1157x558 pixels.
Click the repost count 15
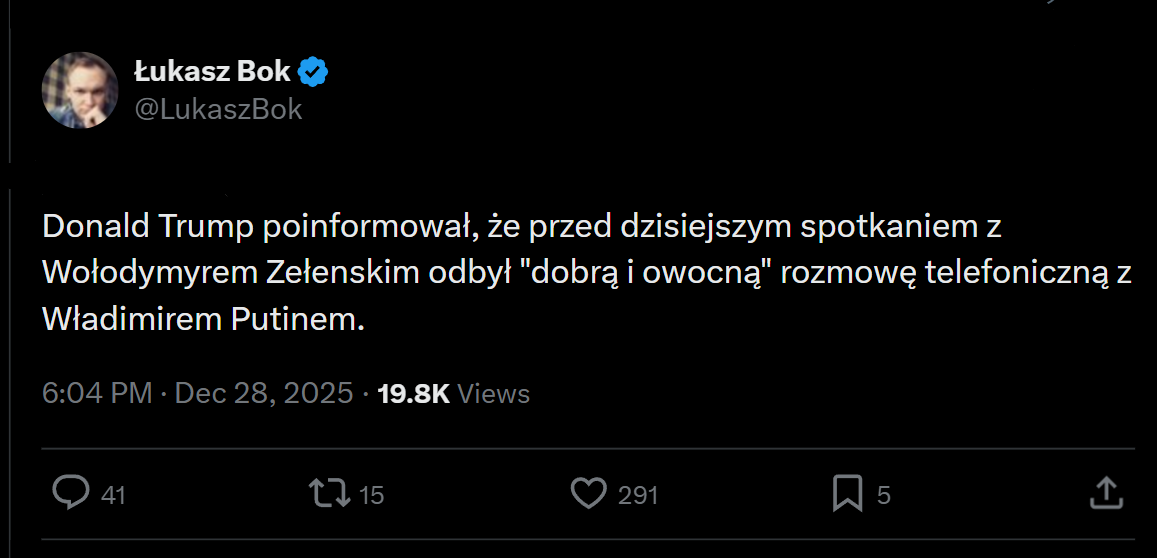[371, 495]
